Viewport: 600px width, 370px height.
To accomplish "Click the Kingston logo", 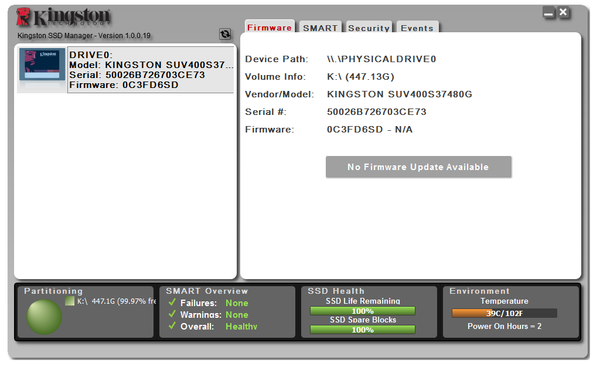I will tap(64, 17).
